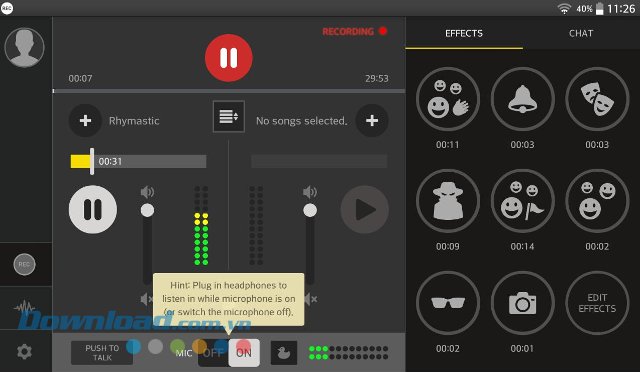Screen dimensions: 640x372
Task: Open EDIT EFFECTS
Action: point(597,303)
